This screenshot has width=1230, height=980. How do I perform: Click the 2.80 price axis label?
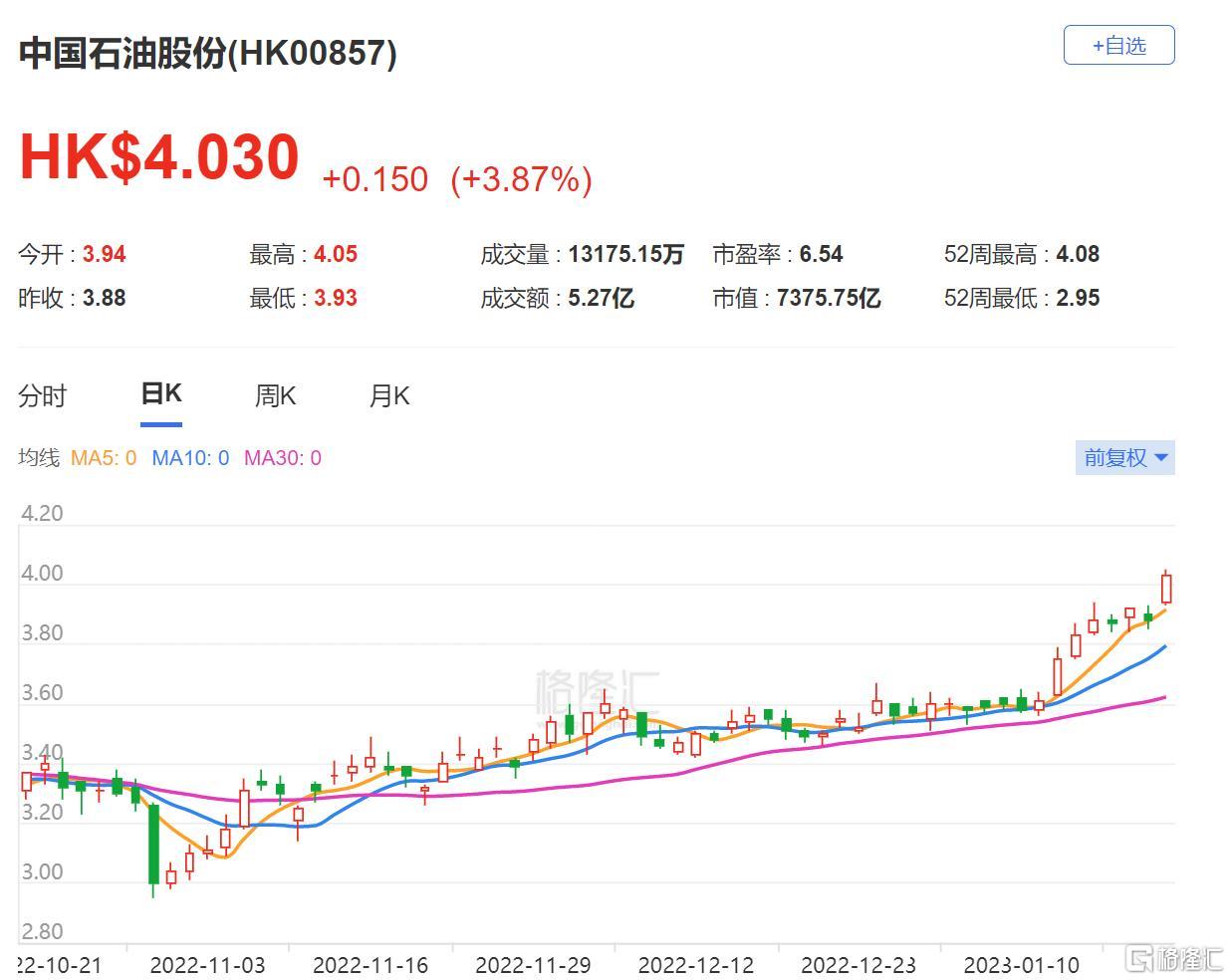[x=42, y=932]
